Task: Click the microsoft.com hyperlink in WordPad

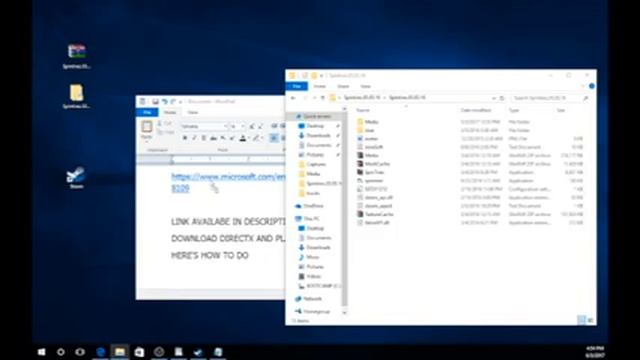Action: 228,182
